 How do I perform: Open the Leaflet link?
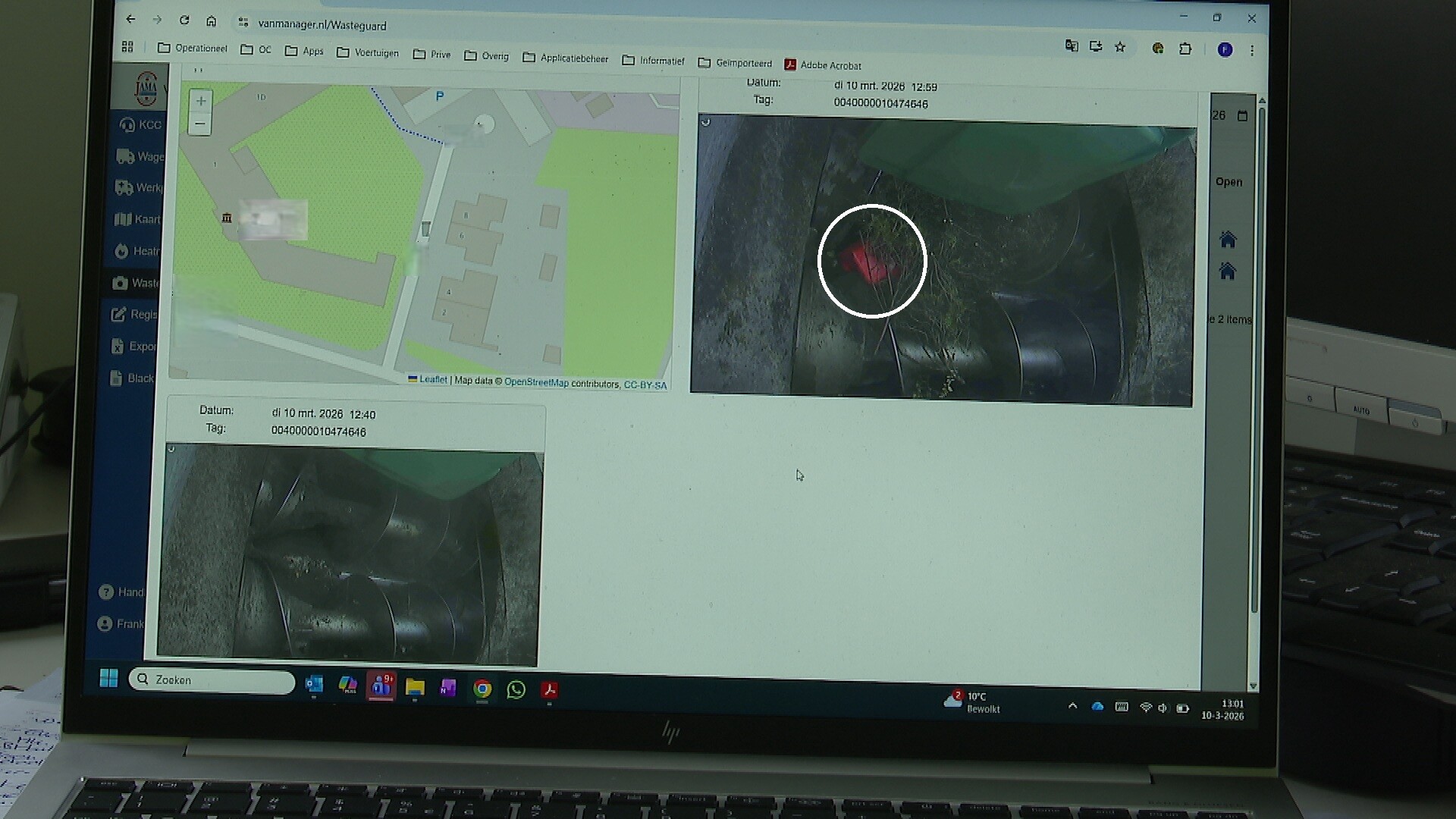coord(432,379)
